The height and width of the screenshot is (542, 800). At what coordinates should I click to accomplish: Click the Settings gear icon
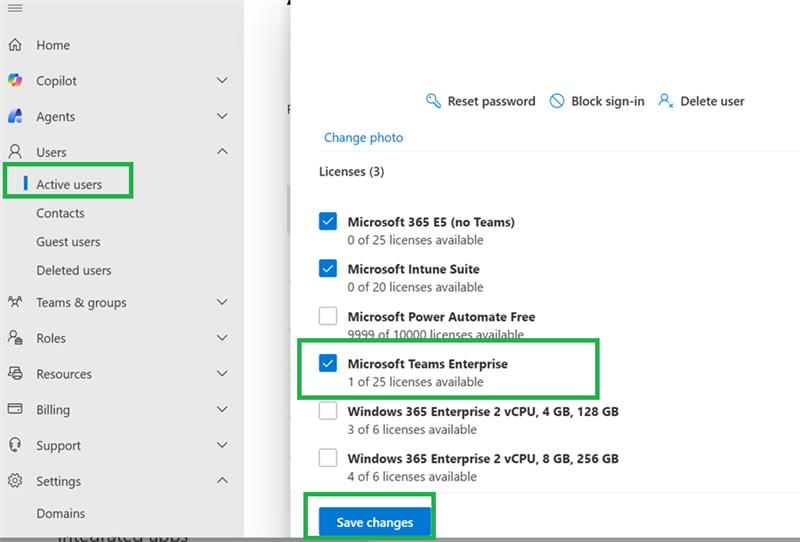click(x=15, y=480)
